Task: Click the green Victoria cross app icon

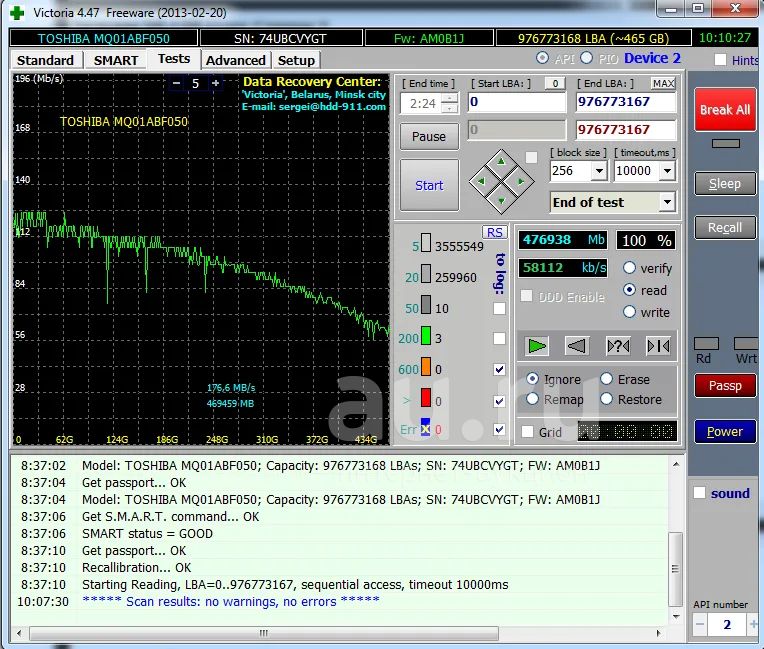Action: click(18, 13)
